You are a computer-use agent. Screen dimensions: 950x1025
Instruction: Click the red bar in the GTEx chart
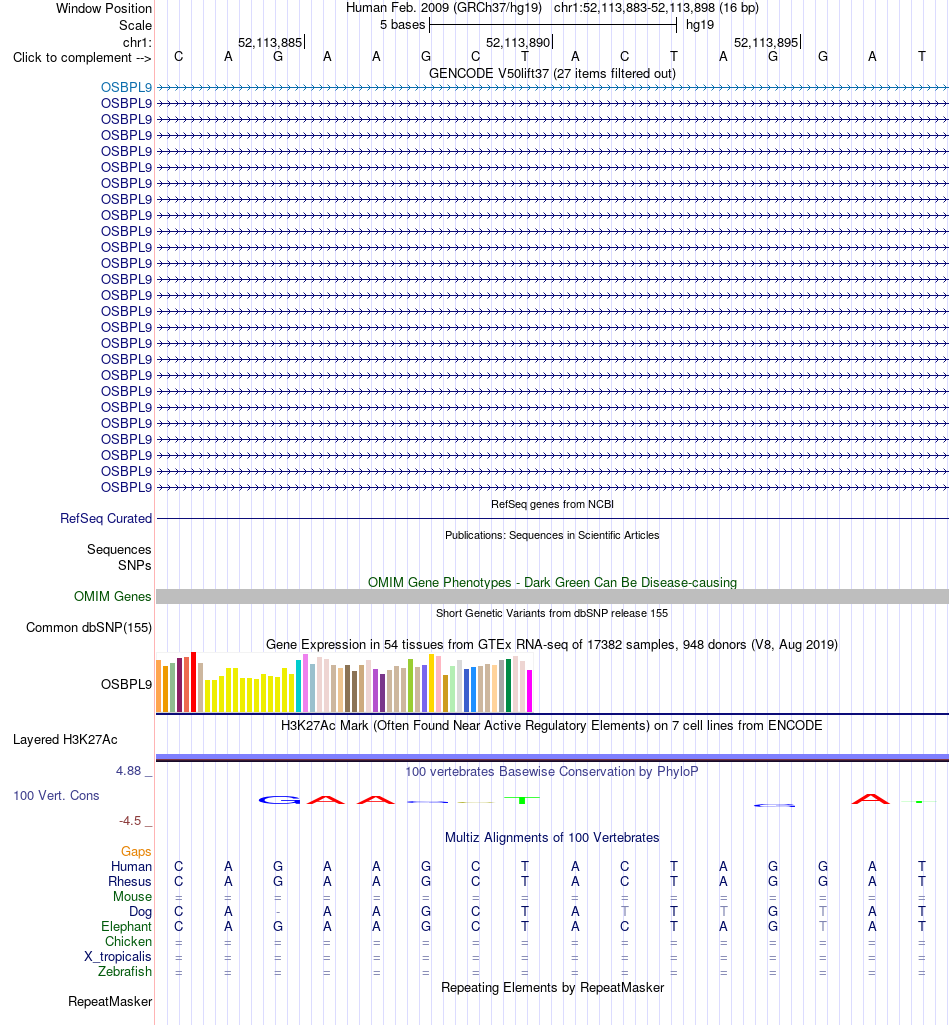(x=194, y=682)
